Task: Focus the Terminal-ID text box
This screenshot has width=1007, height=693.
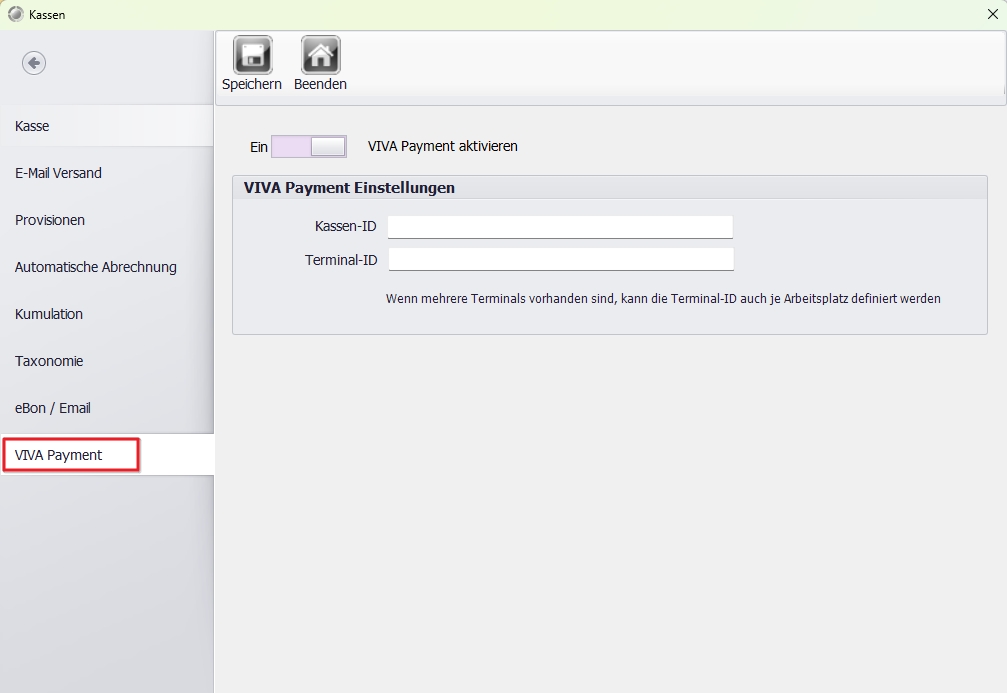Action: point(560,260)
